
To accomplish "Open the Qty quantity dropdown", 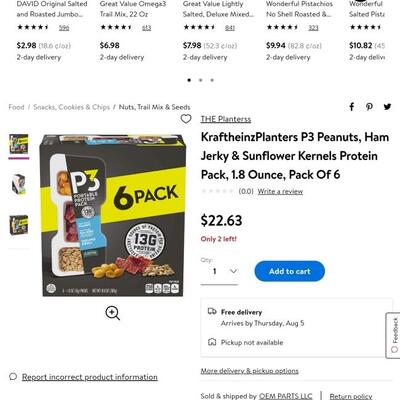I will click(x=219, y=271).
